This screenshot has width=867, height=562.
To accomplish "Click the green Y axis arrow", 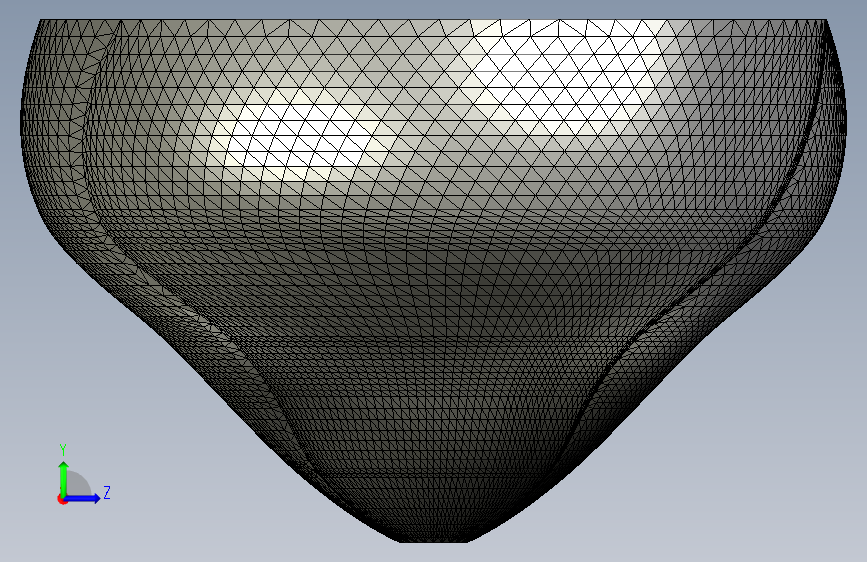I will click(64, 478).
